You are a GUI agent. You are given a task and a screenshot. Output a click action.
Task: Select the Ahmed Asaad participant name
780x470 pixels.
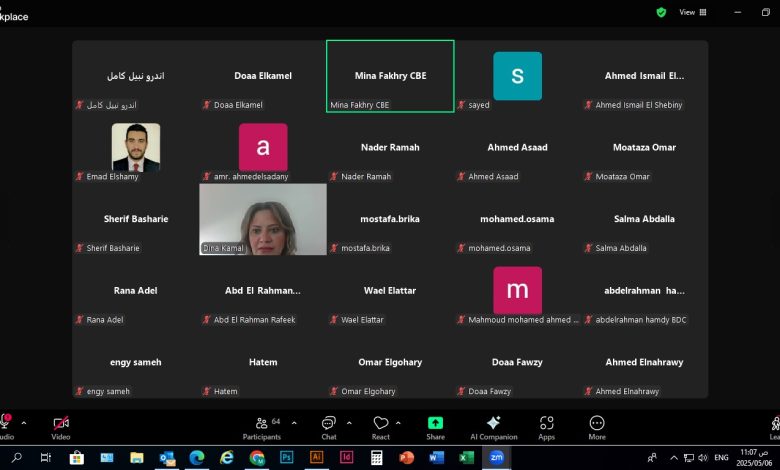(x=517, y=147)
